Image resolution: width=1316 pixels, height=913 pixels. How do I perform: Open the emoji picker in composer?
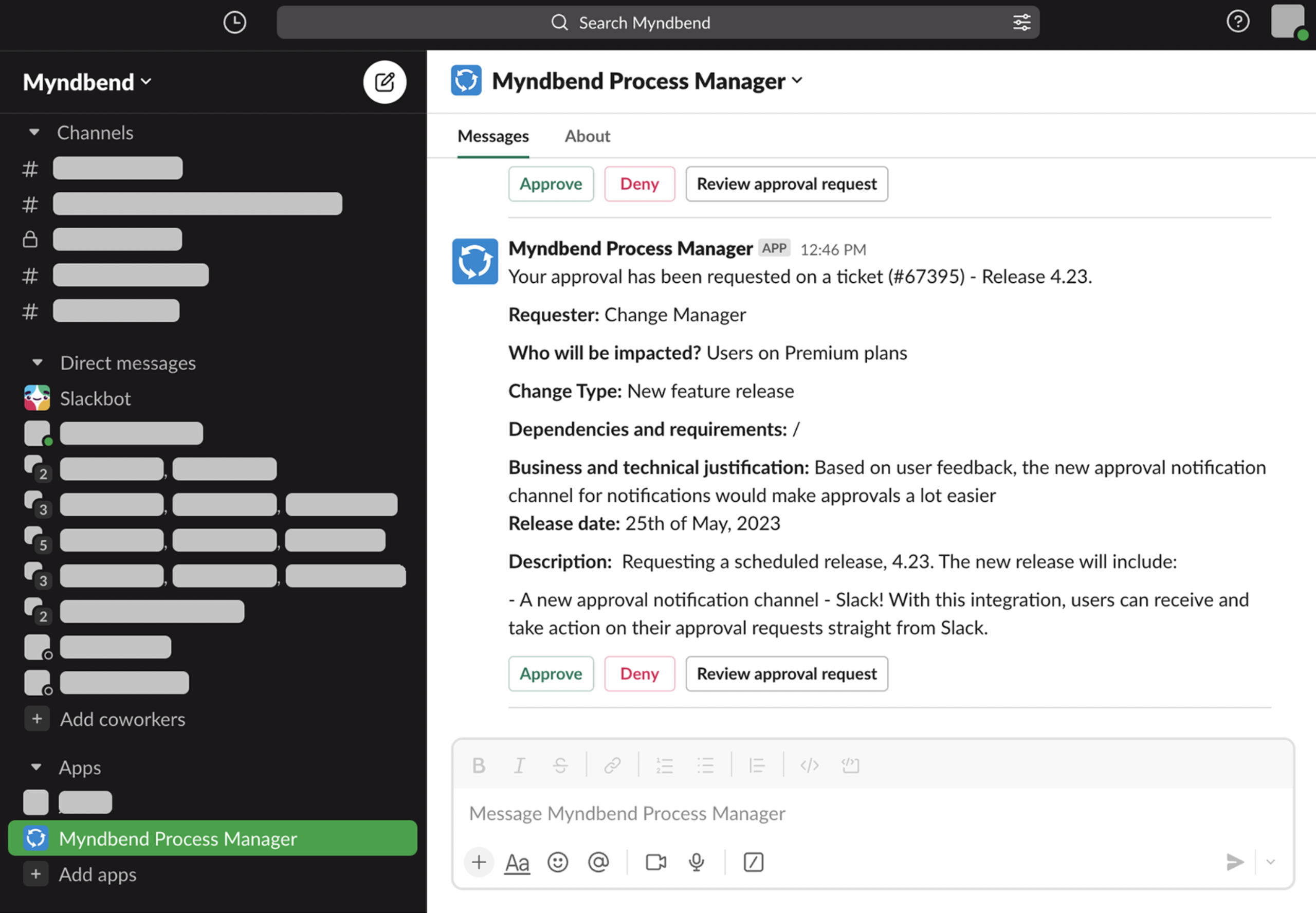(558, 862)
